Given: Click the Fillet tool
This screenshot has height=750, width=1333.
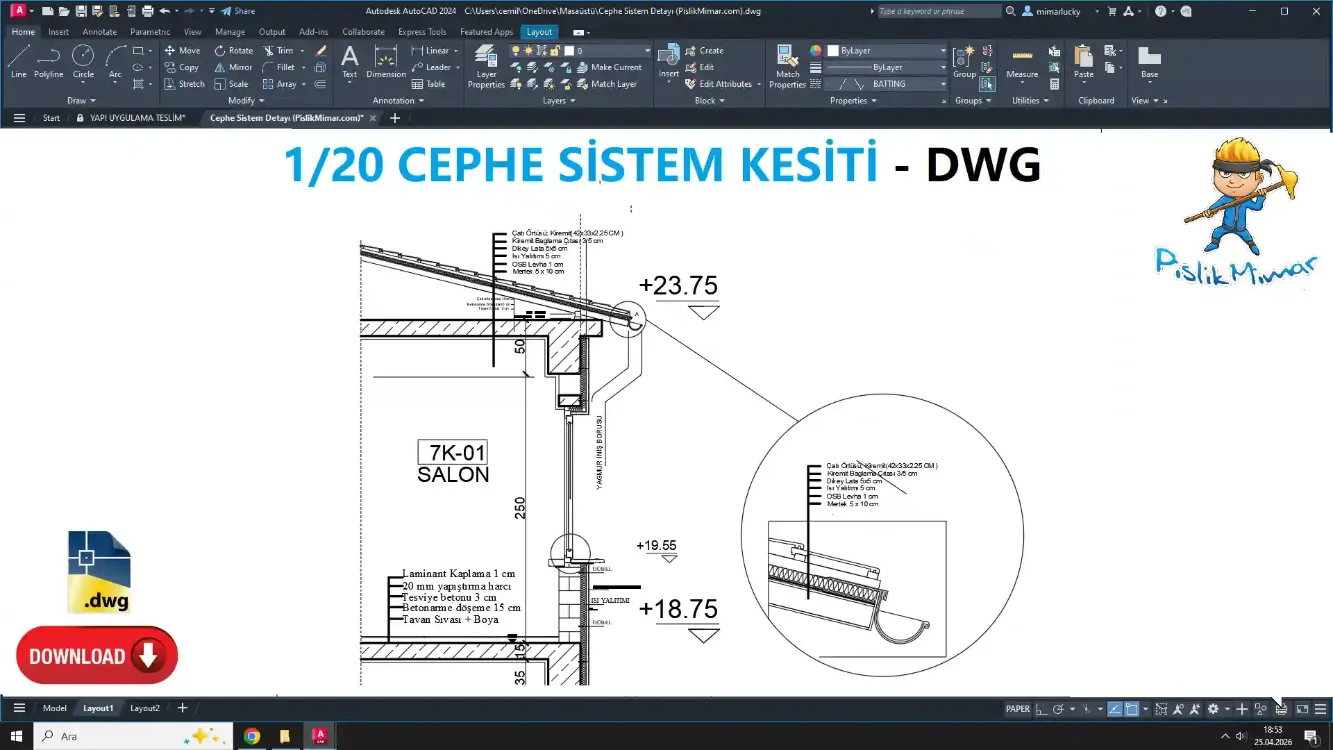Looking at the screenshot, I should [279, 67].
